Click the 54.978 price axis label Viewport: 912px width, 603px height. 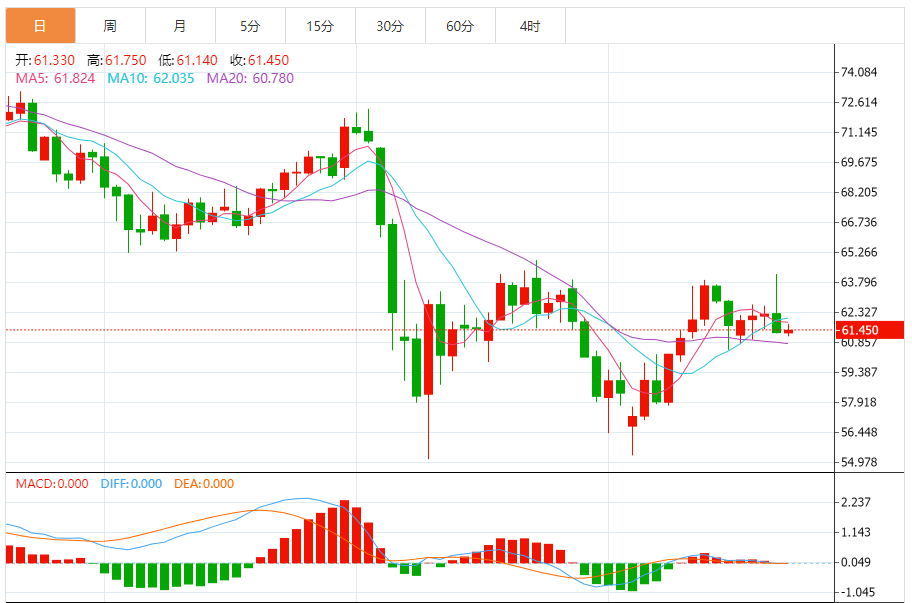click(859, 462)
